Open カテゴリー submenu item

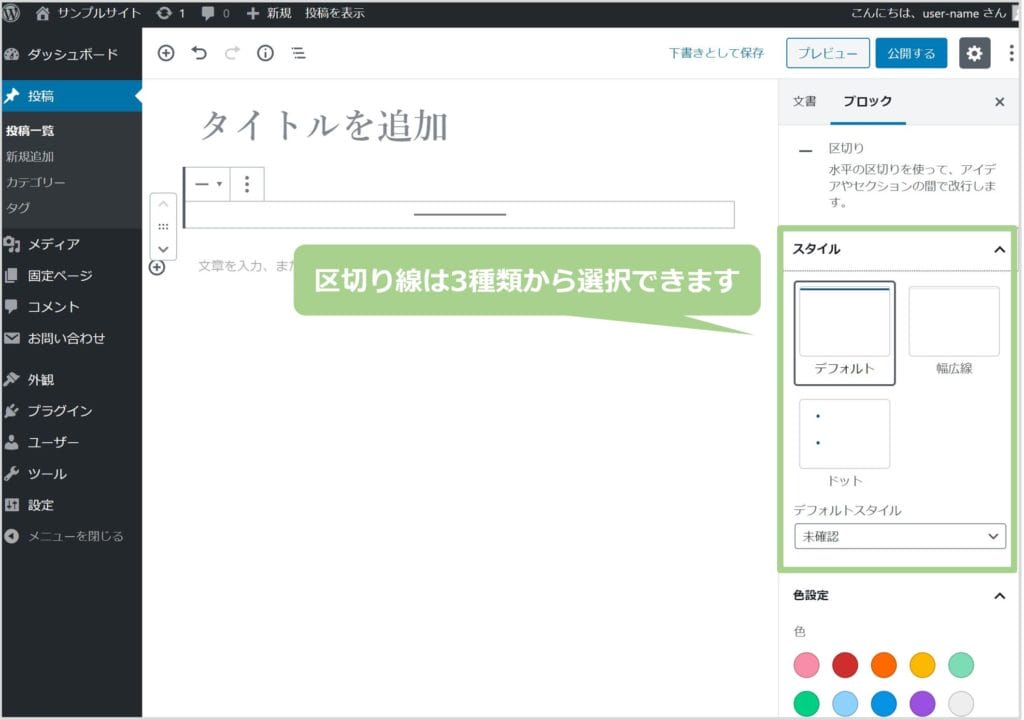(35, 182)
